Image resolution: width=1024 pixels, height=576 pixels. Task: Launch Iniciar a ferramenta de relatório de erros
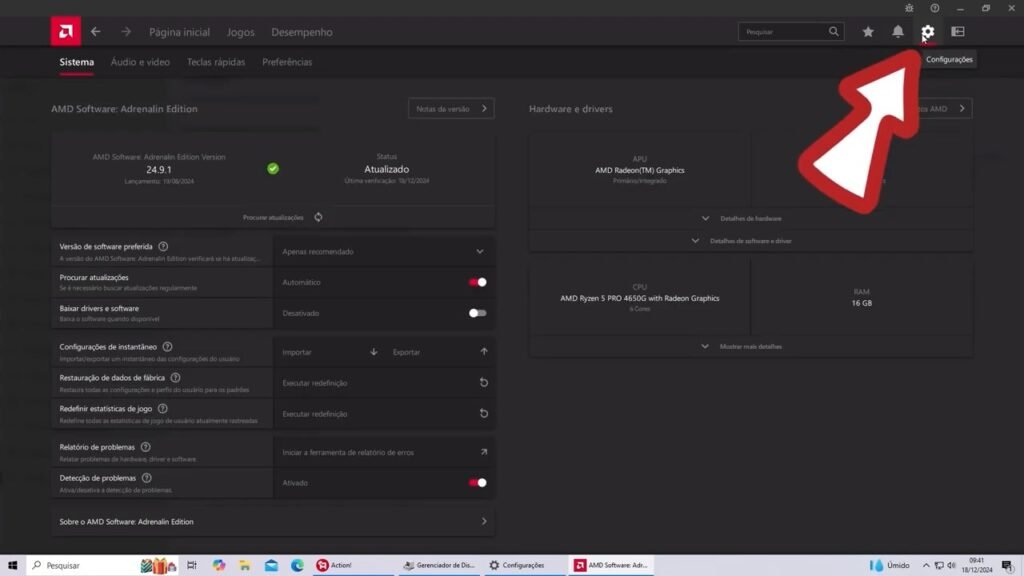(383, 452)
